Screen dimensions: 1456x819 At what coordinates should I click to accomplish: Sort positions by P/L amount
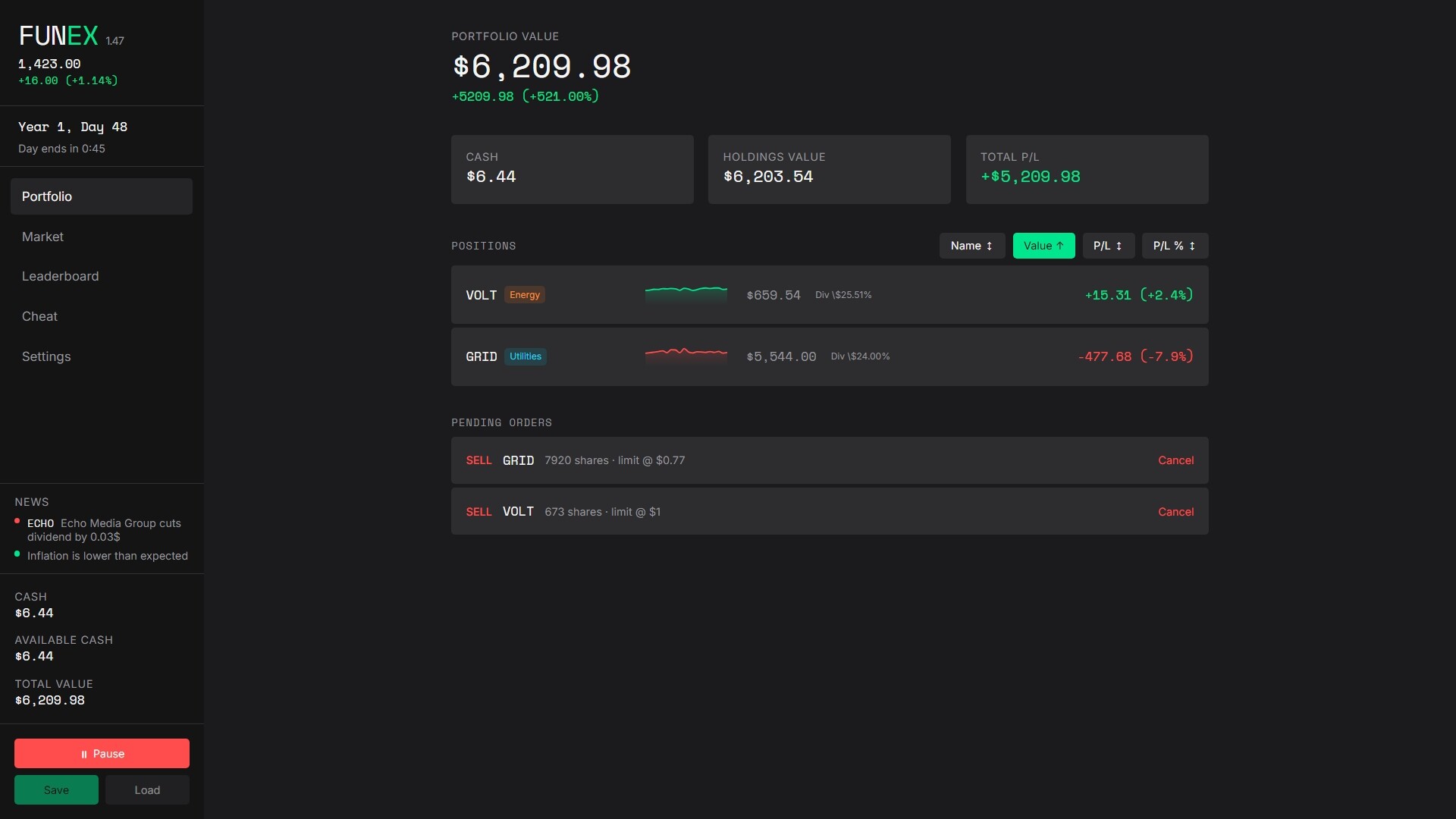[1108, 246]
